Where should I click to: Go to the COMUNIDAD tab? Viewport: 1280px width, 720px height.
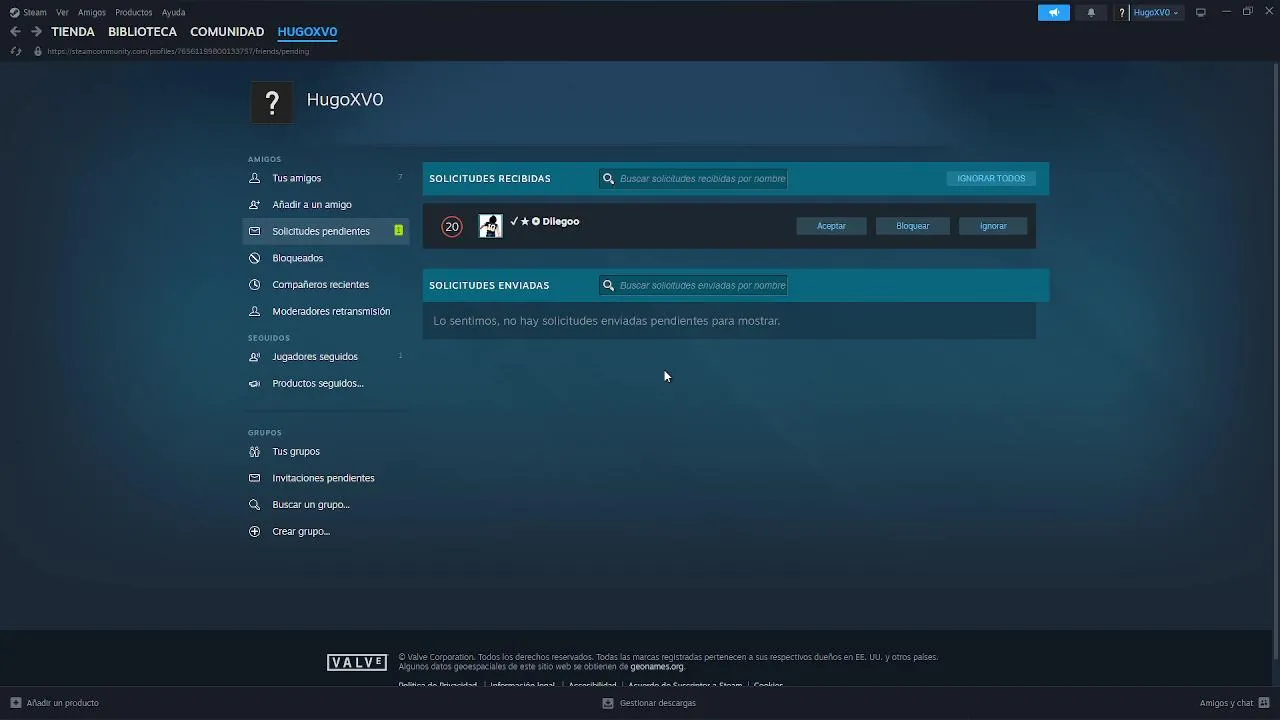227,32
